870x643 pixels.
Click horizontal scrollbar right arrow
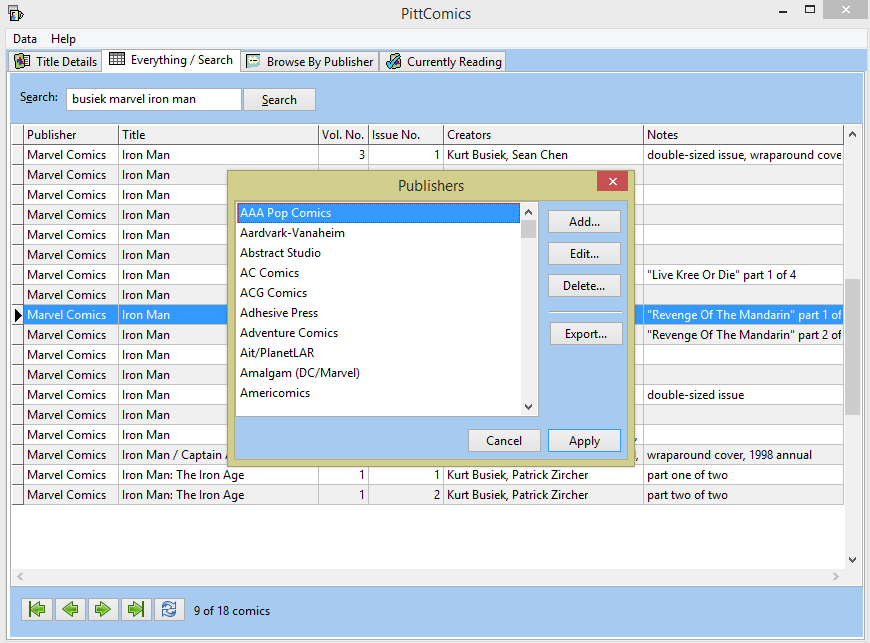click(836, 576)
